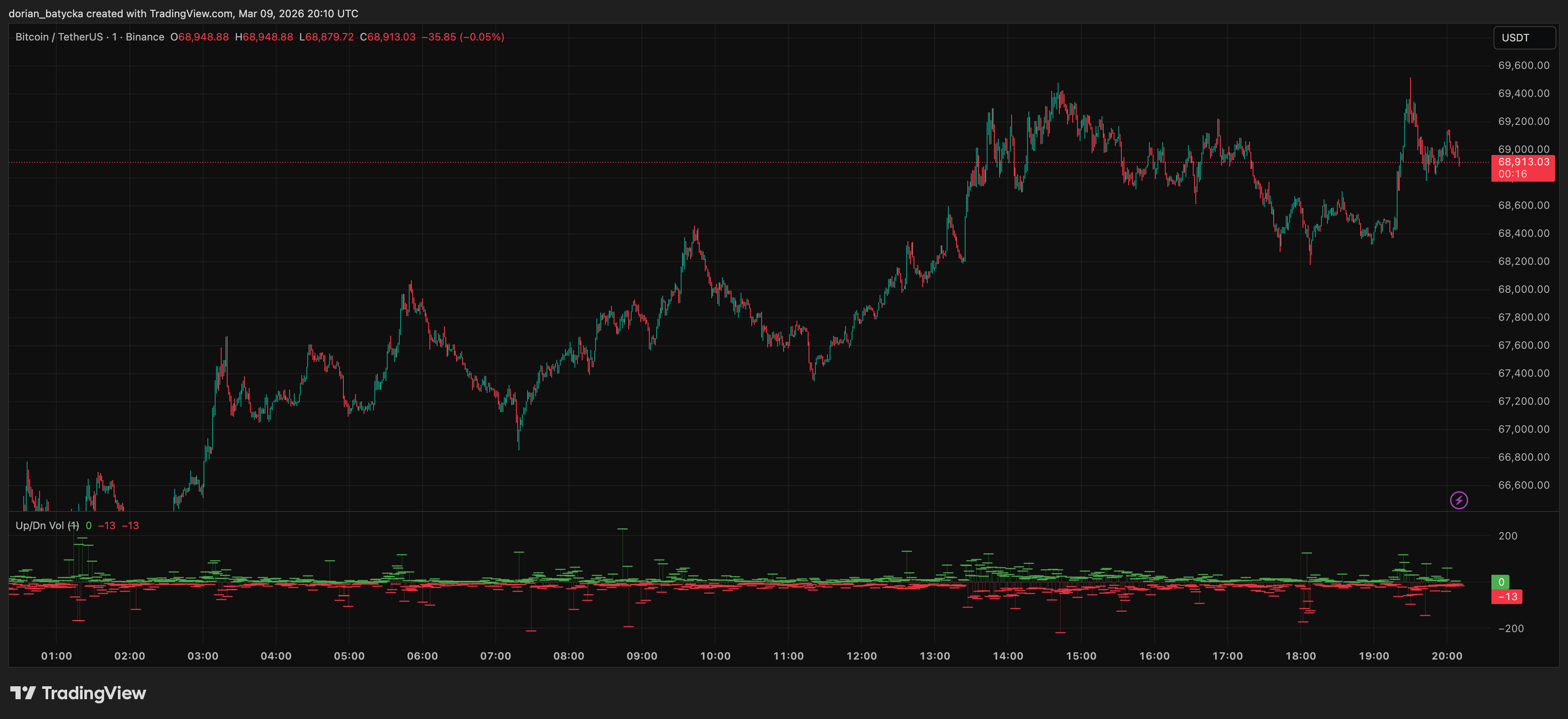This screenshot has height=719, width=1568.
Task: Click the "dorian_batycka created with TradingView.com" header text
Action: (120, 13)
